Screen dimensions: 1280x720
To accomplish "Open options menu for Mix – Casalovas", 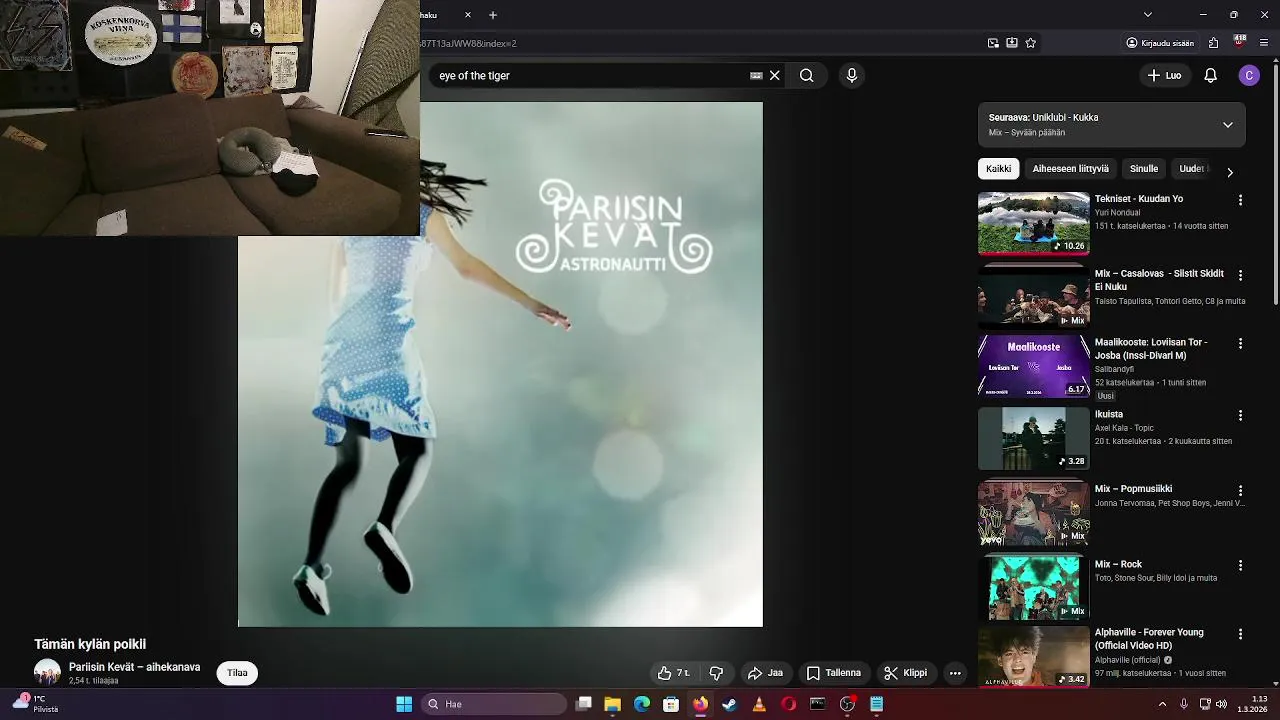I will (1240, 275).
